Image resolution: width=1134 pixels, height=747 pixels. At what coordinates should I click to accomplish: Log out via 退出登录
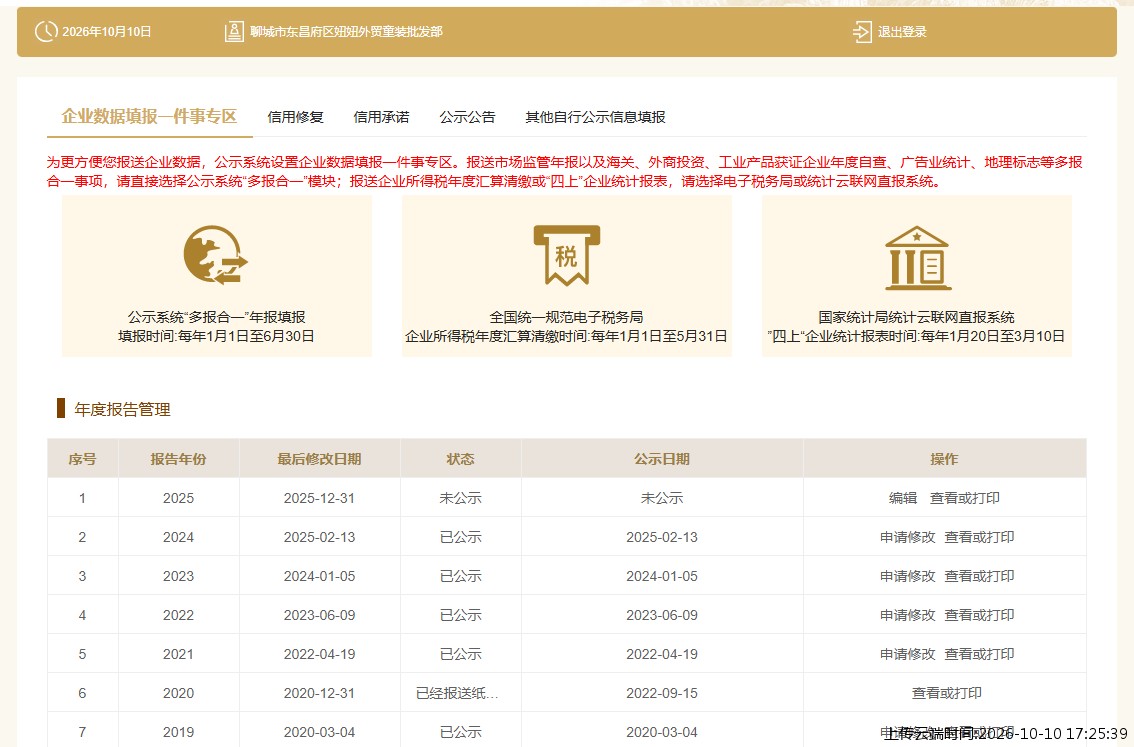tap(902, 32)
